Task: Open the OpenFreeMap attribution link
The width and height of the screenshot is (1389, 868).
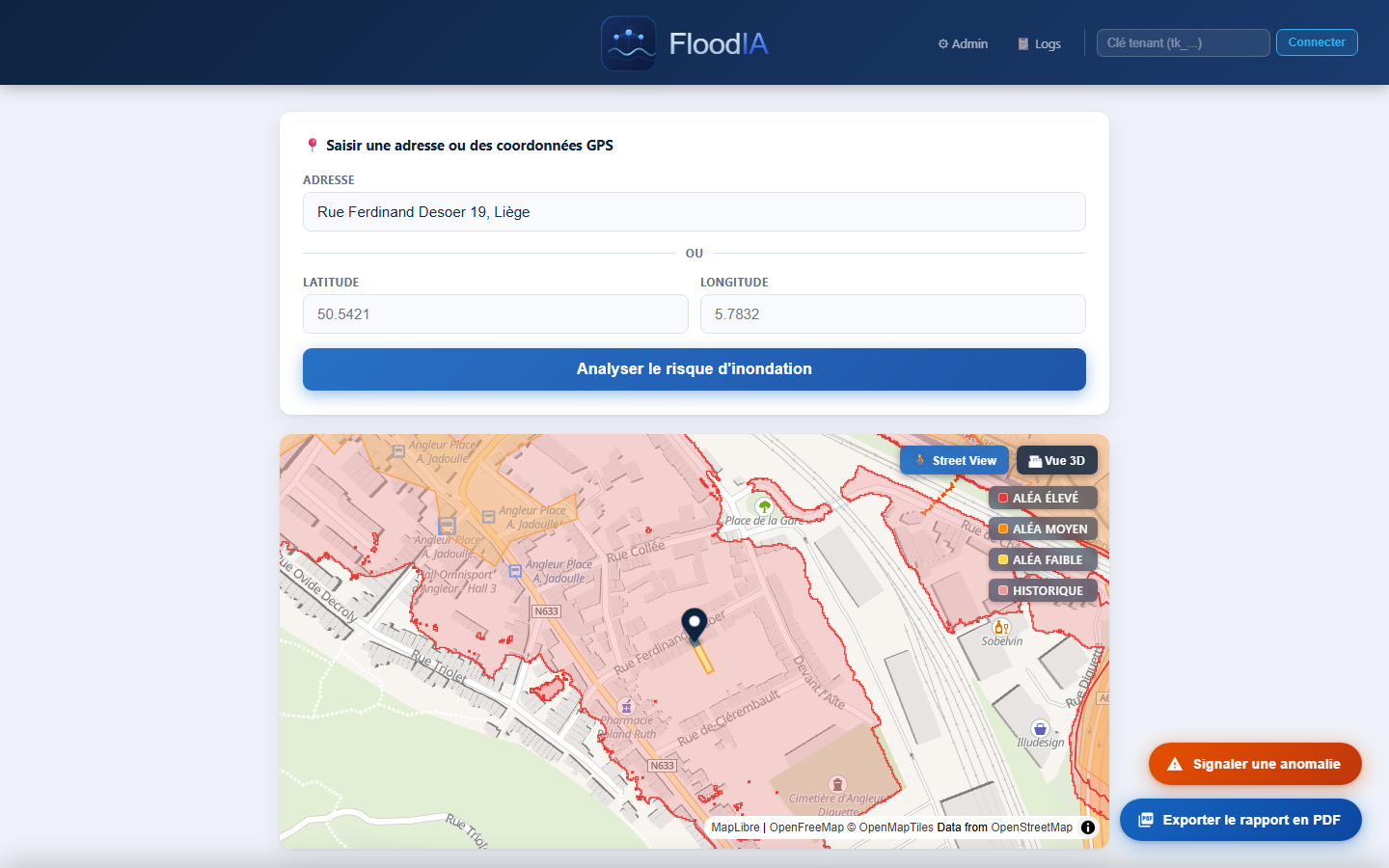Action: click(x=806, y=827)
